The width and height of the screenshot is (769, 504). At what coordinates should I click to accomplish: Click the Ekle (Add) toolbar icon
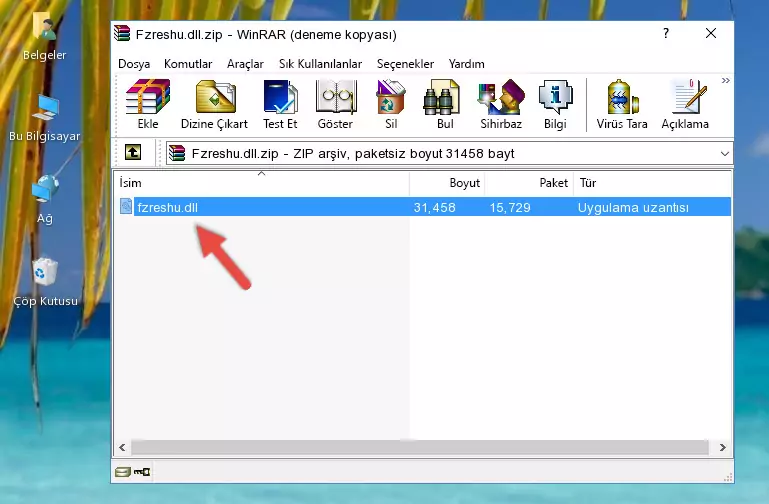(148, 97)
